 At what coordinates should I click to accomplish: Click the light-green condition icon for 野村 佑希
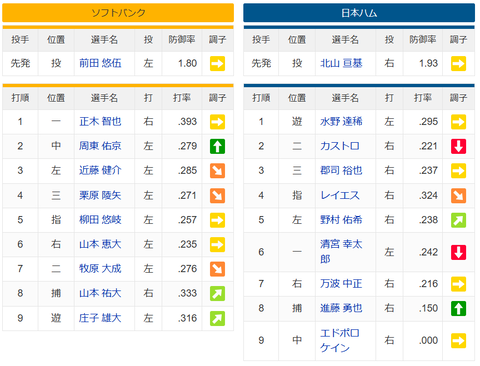point(458,220)
